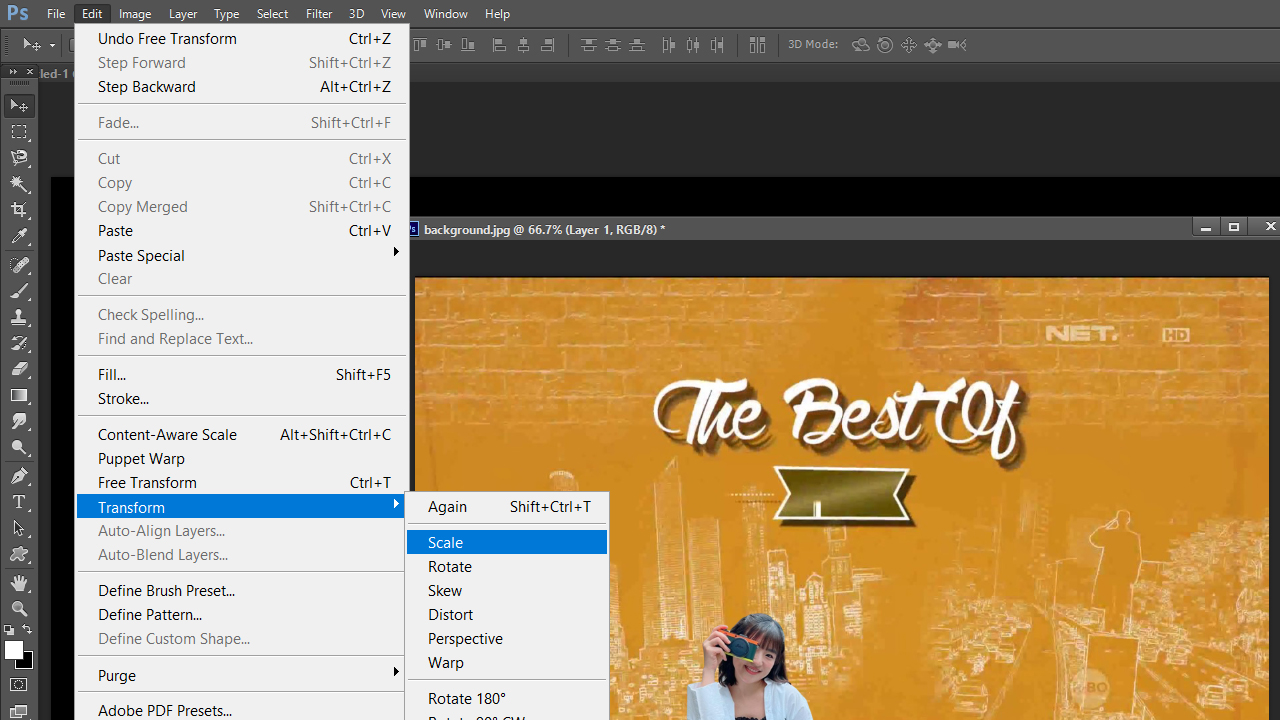Click Content-Aware Scale entry
1280x720 pixels.
(x=243, y=434)
